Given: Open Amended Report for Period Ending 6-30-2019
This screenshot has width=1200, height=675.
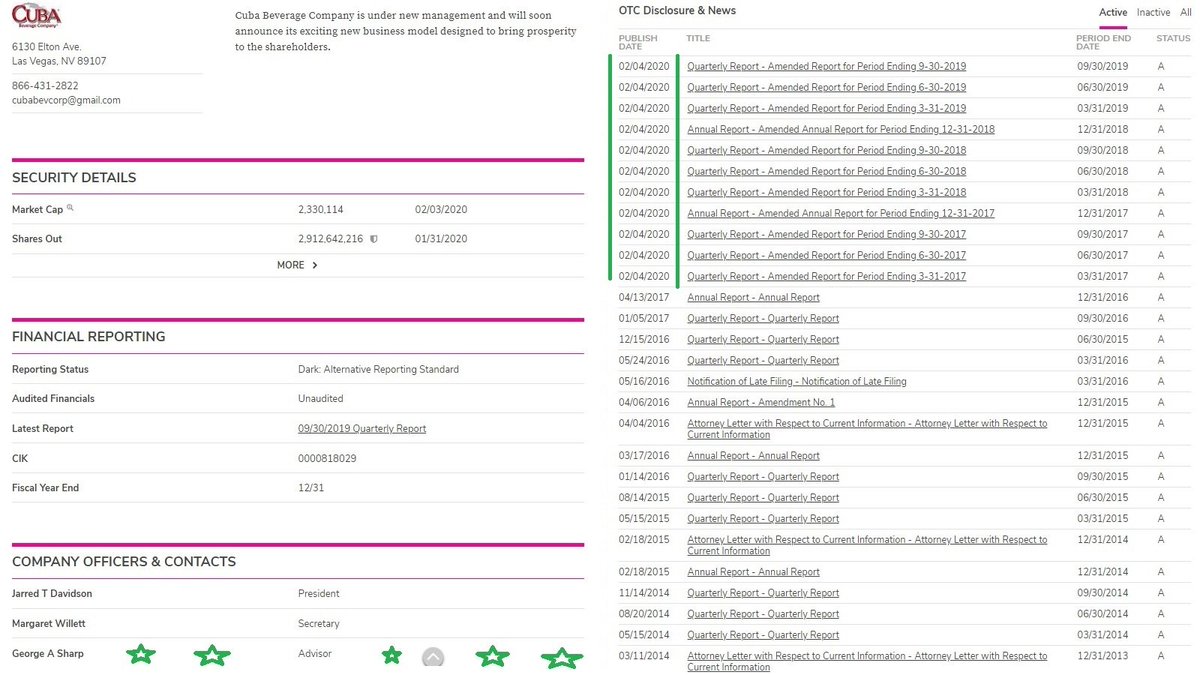Looking at the screenshot, I should (826, 87).
